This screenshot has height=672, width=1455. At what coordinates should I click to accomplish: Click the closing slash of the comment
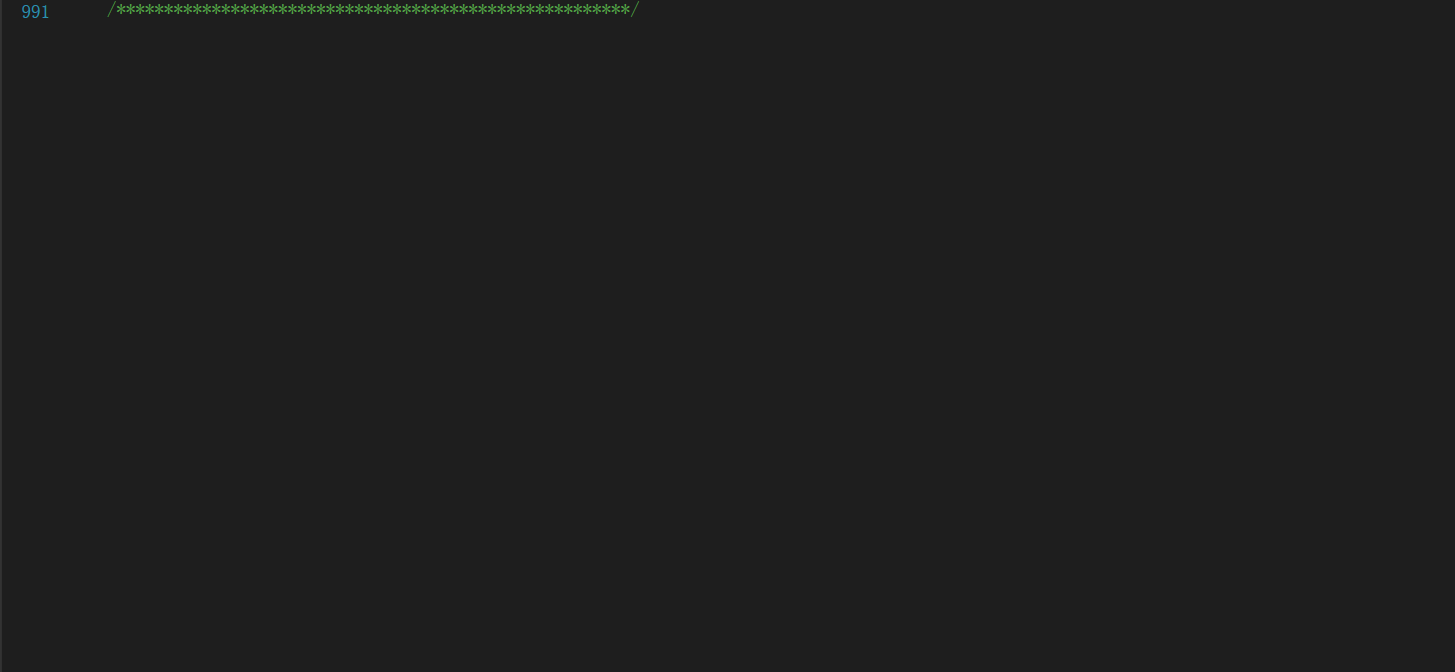635,10
